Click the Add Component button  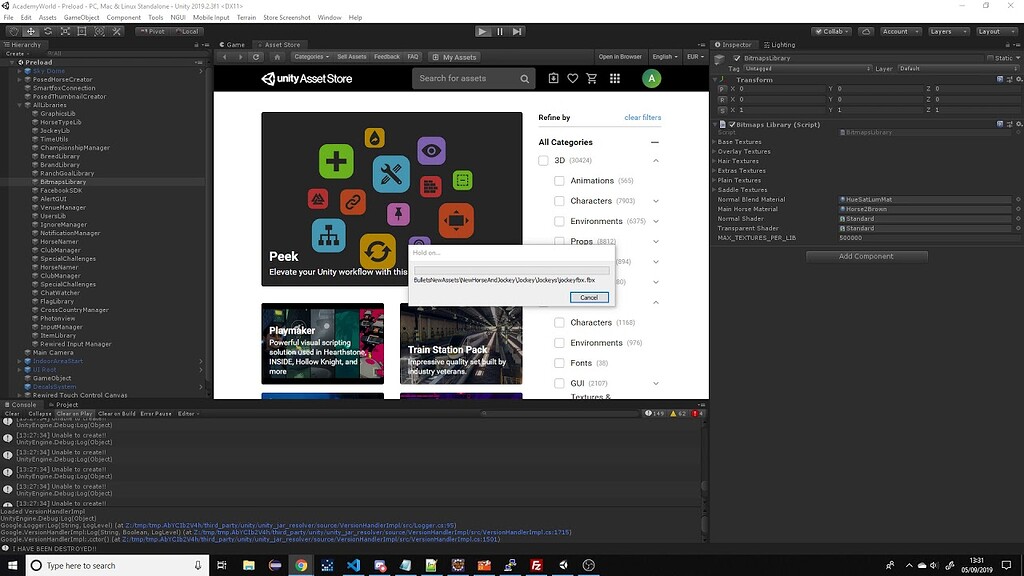tap(865, 256)
